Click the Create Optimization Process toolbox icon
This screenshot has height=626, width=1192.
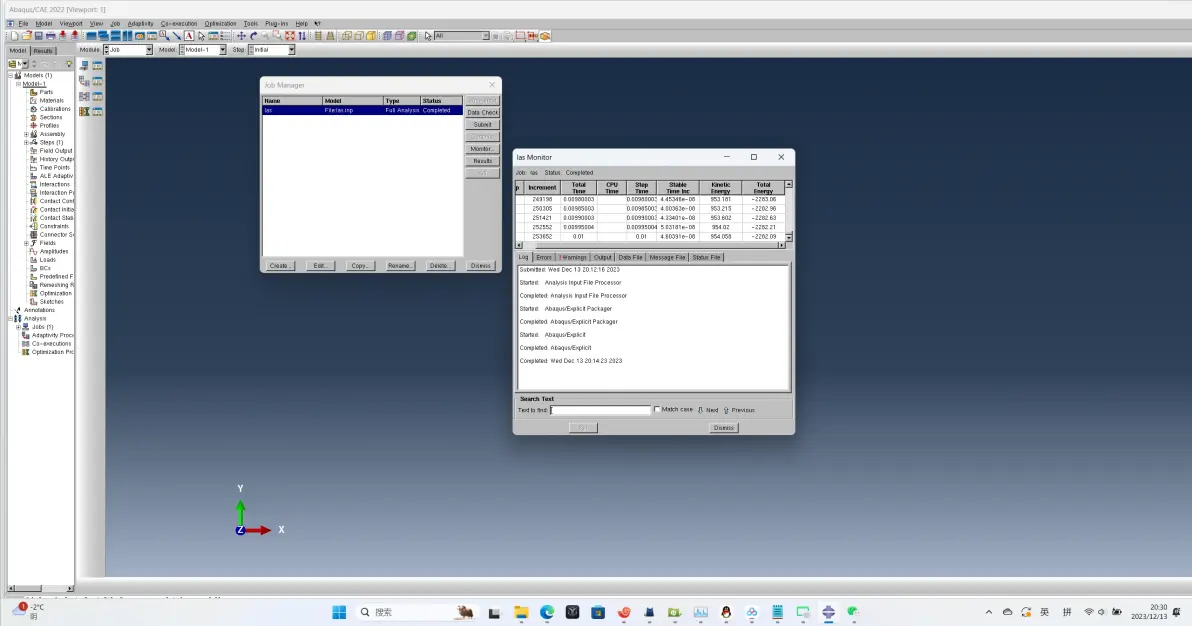84,111
